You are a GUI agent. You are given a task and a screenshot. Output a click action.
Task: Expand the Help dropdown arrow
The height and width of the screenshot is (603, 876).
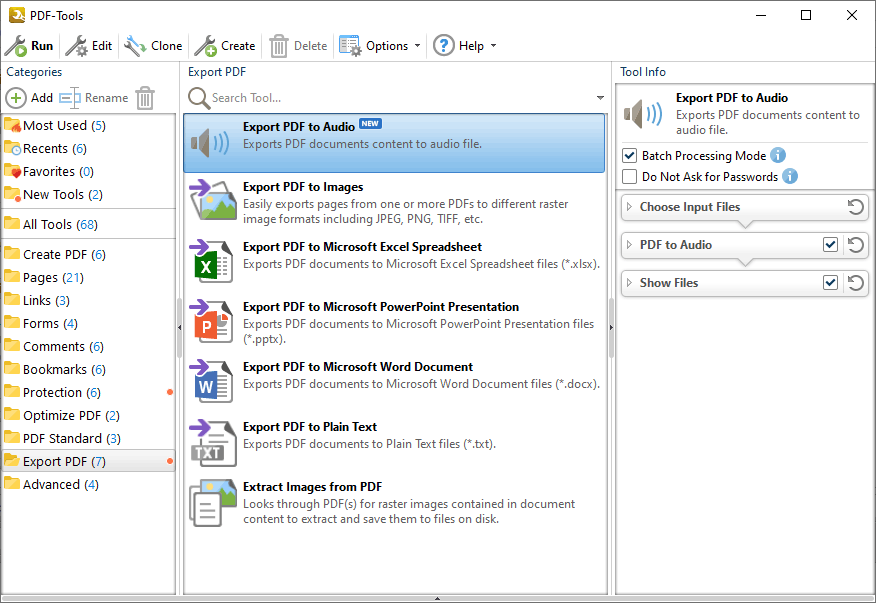[x=493, y=46]
